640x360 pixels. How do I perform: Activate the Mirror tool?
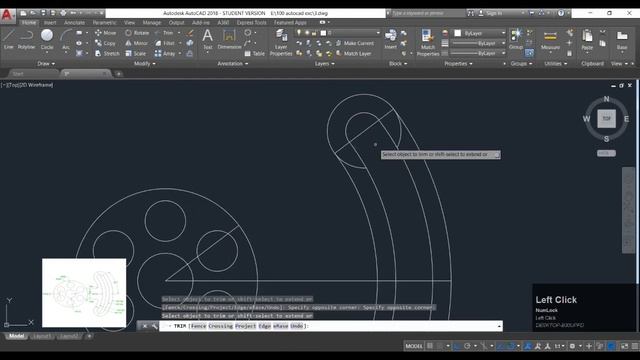pos(136,43)
